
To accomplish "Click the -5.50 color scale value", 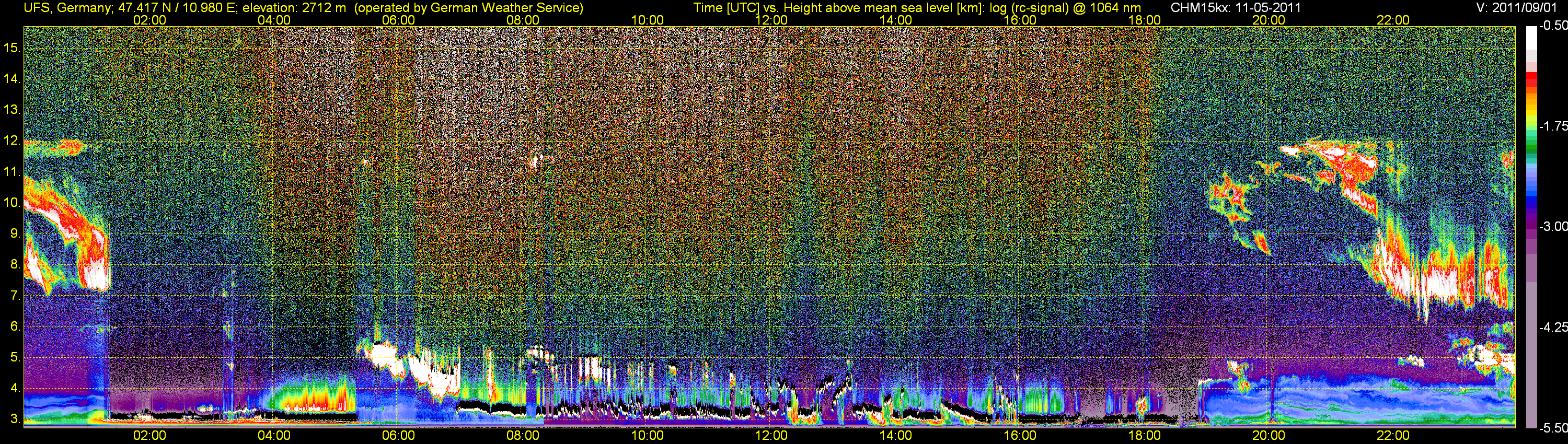I will tap(1553, 428).
